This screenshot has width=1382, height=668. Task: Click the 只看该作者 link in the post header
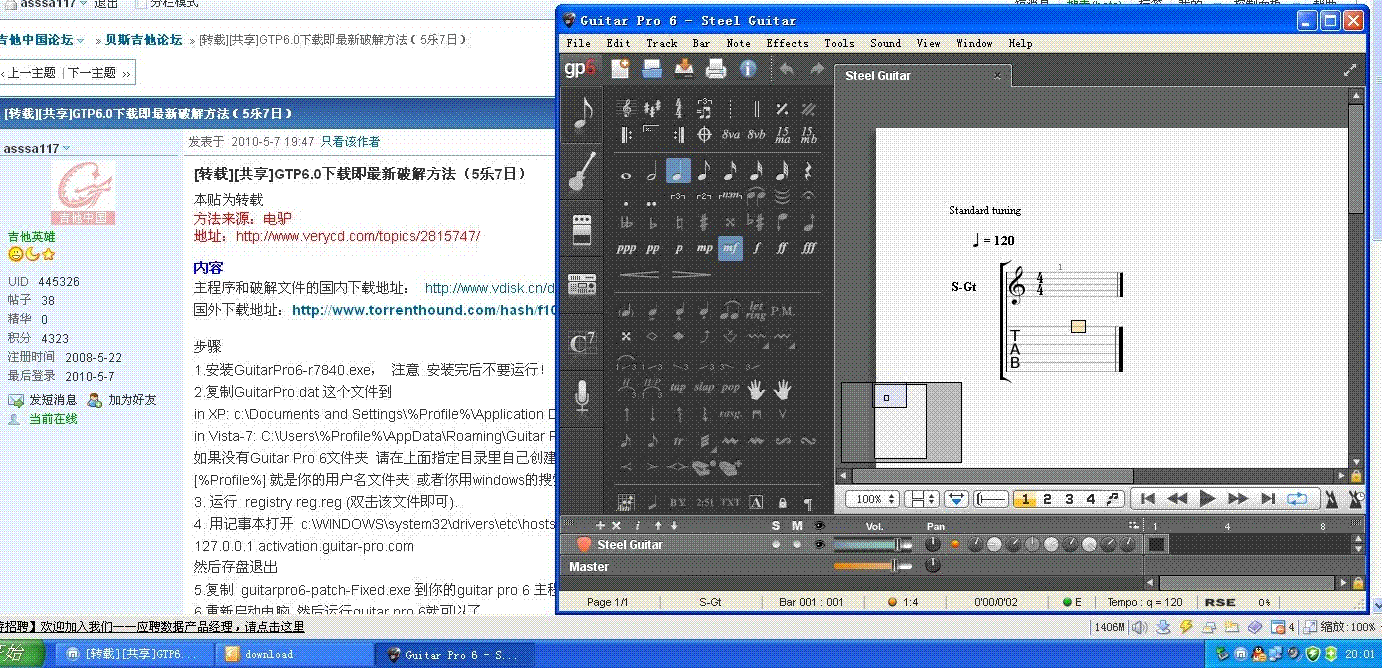point(350,142)
